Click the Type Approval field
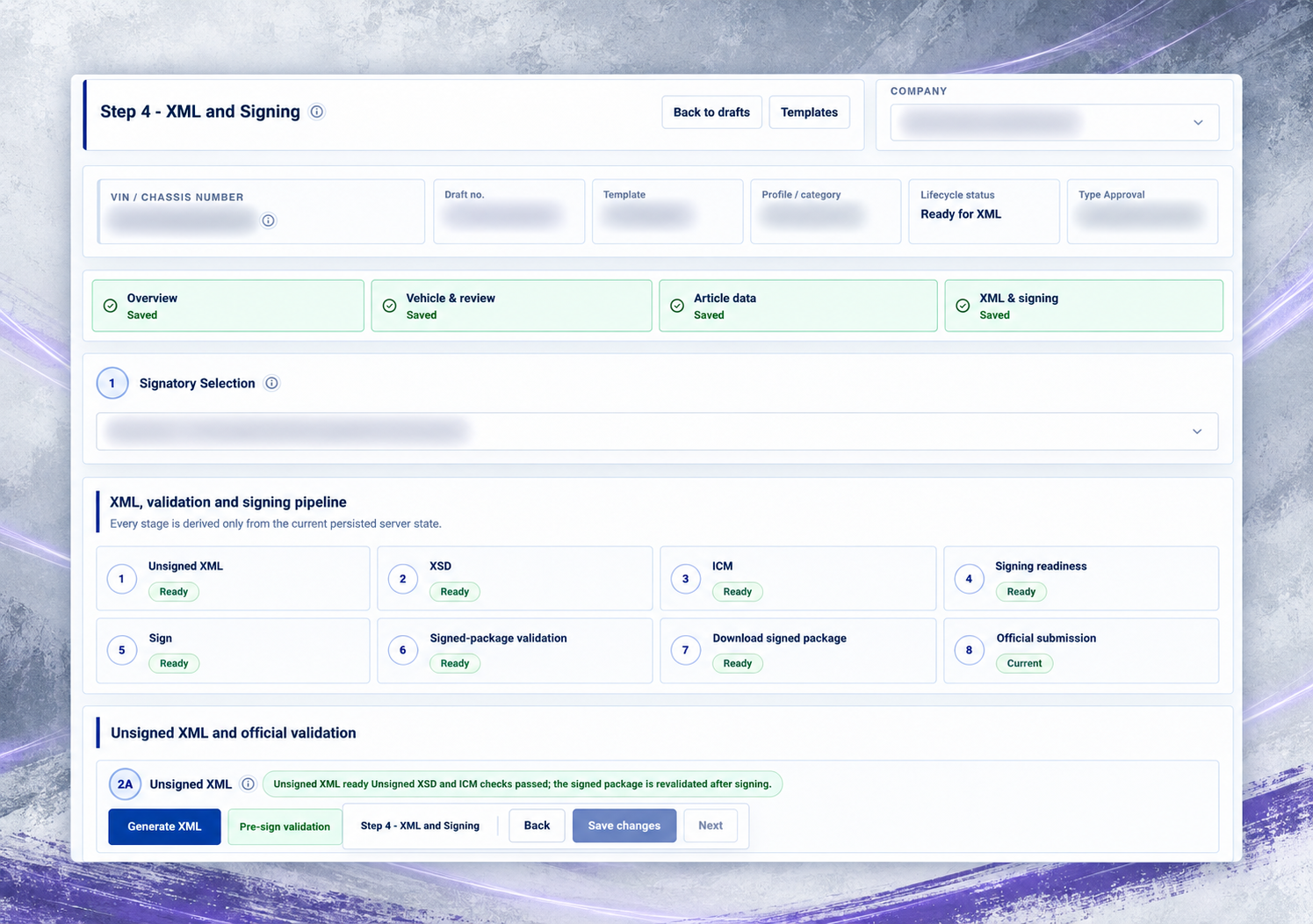 coord(1143,212)
